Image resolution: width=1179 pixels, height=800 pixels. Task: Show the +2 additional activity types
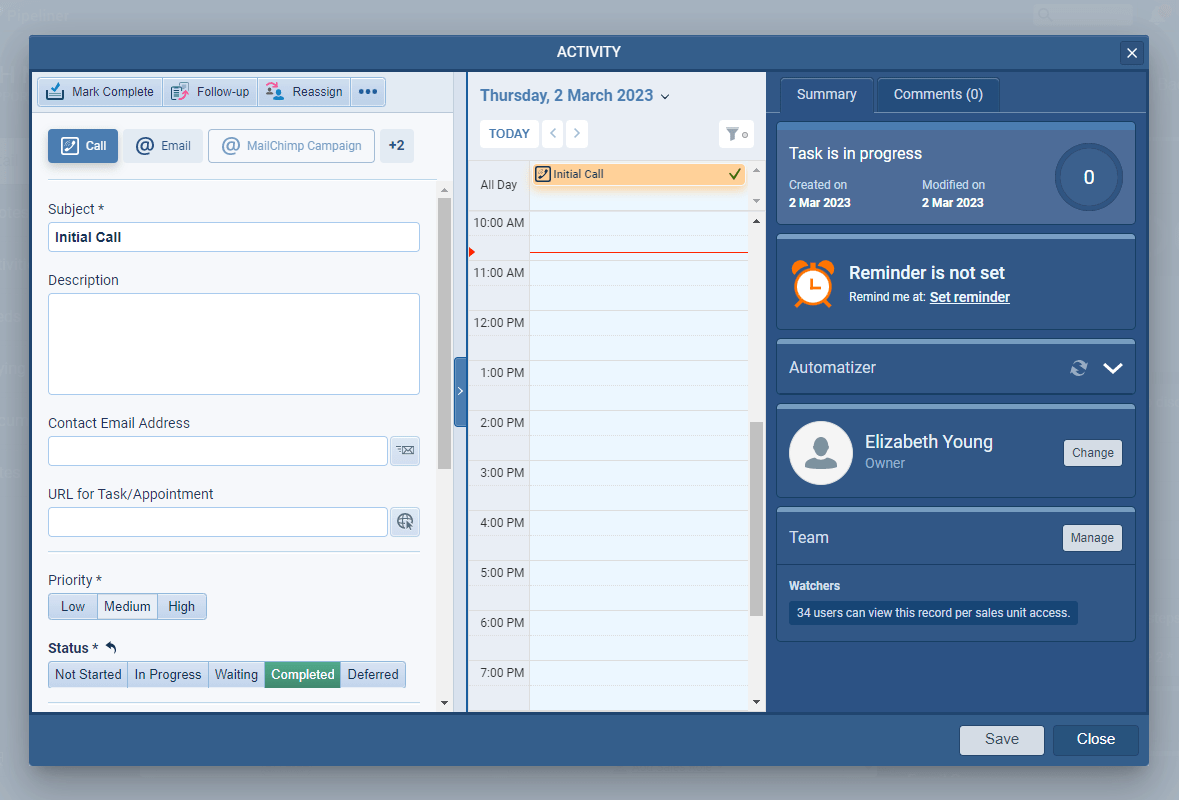pyautogui.click(x=397, y=146)
